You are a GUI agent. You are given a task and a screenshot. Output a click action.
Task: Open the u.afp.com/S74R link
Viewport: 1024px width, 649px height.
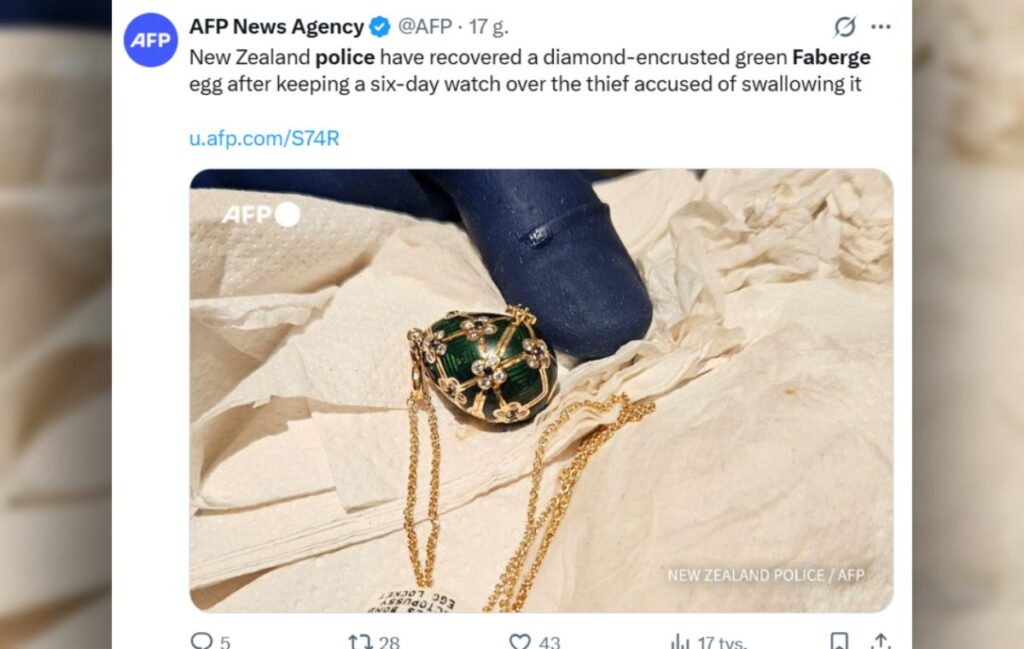(x=264, y=139)
